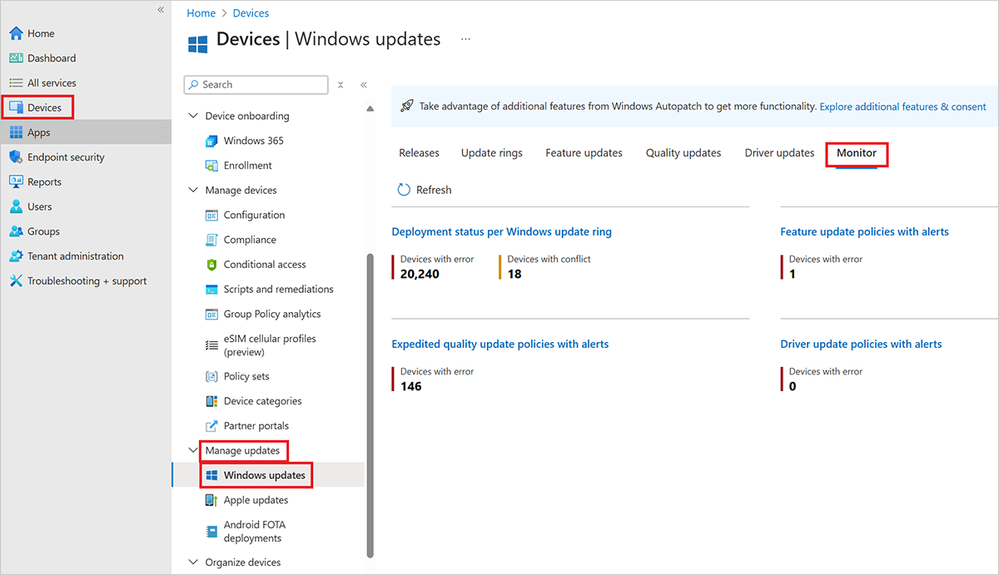Open the Configuration icon
This screenshot has height=575, width=999.
pos(212,215)
